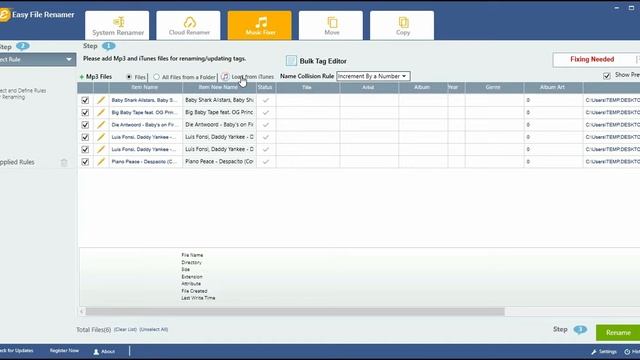
Task: Expand the Select Rule dropdown
Action: 38,59
